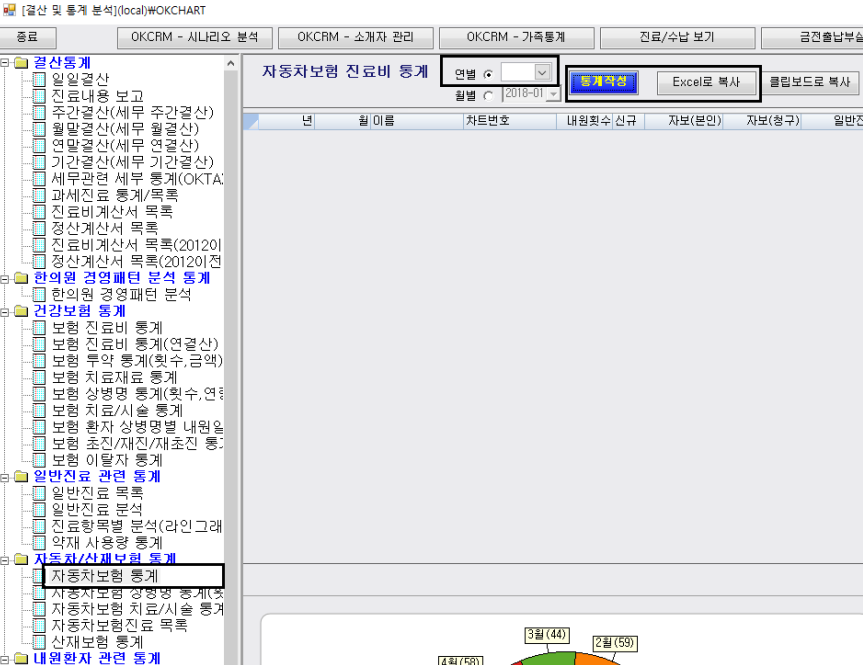The image size is (863, 665).
Task: Click the document icon beside 일일결산
Action: click(x=39, y=79)
